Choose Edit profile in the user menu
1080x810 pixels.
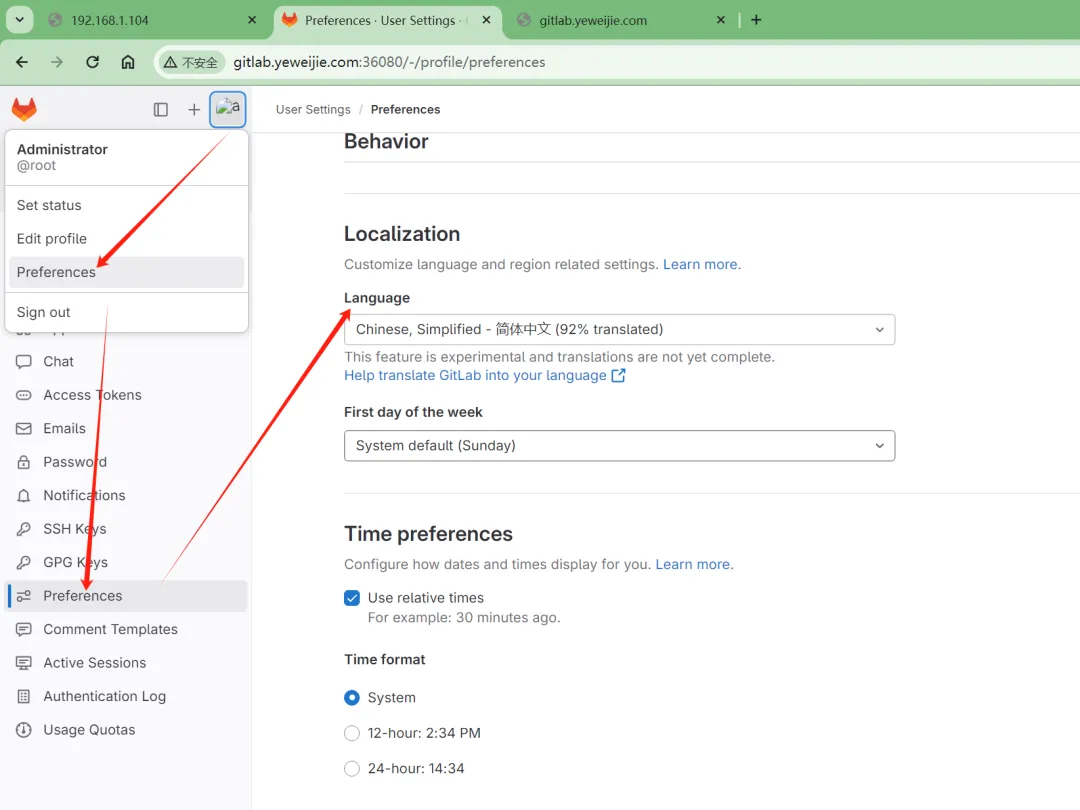[x=52, y=239]
